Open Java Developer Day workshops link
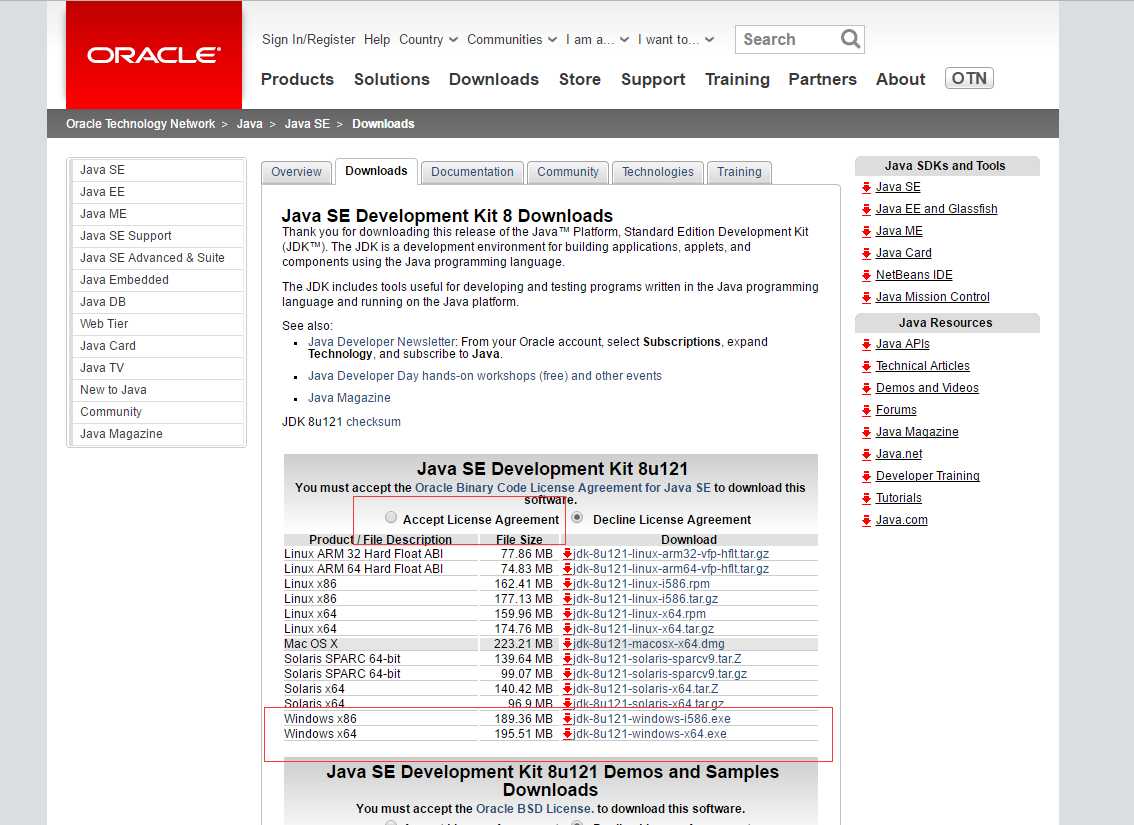 [485, 376]
